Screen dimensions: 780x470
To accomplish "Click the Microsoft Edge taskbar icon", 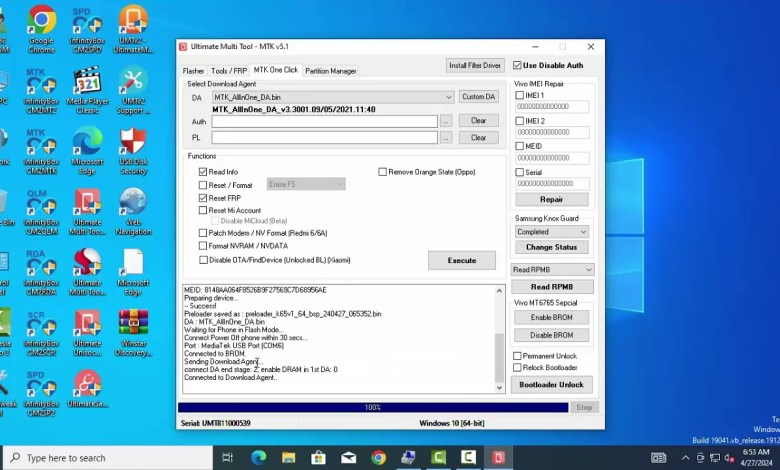I will click(x=259, y=458).
